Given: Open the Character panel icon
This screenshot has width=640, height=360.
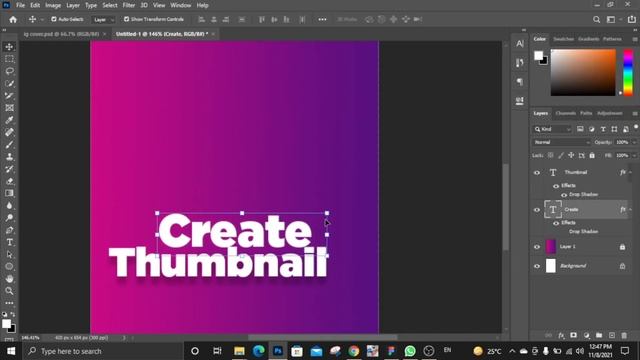Looking at the screenshot, I should click(x=520, y=44).
